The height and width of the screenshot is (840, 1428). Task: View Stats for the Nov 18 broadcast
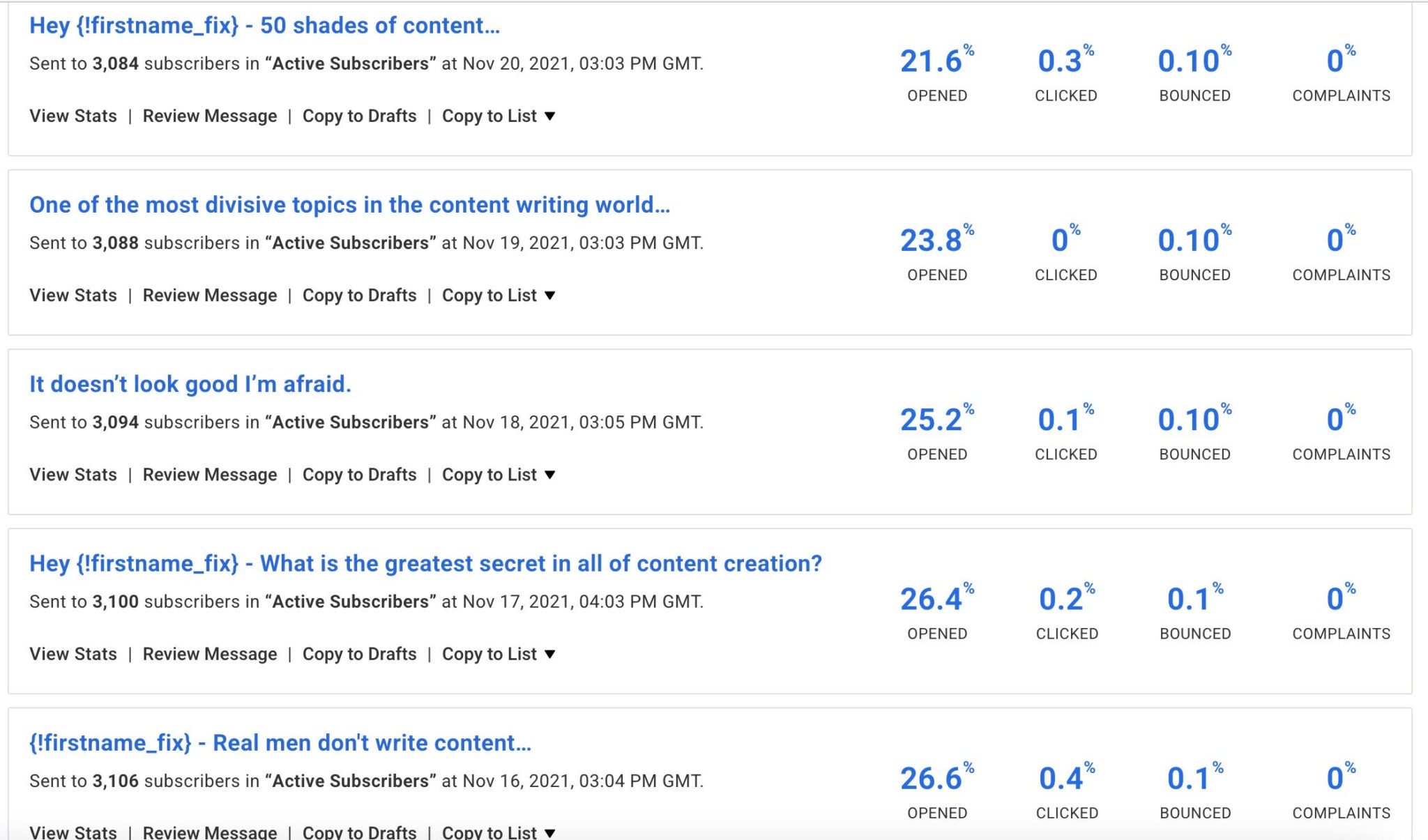click(x=73, y=474)
